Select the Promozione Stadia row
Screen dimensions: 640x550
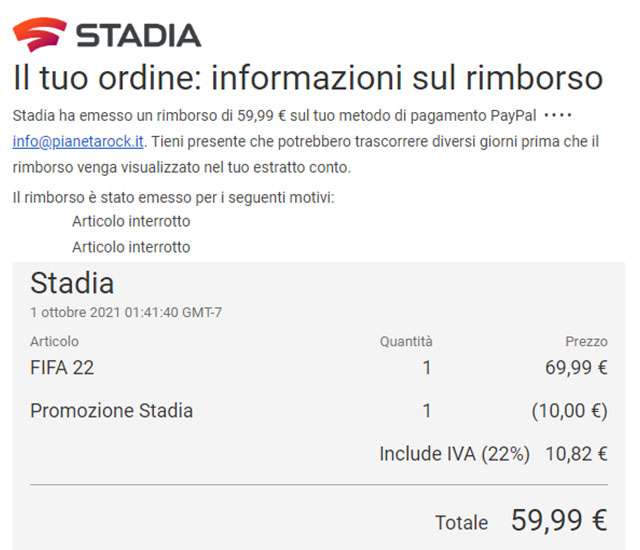(112, 411)
